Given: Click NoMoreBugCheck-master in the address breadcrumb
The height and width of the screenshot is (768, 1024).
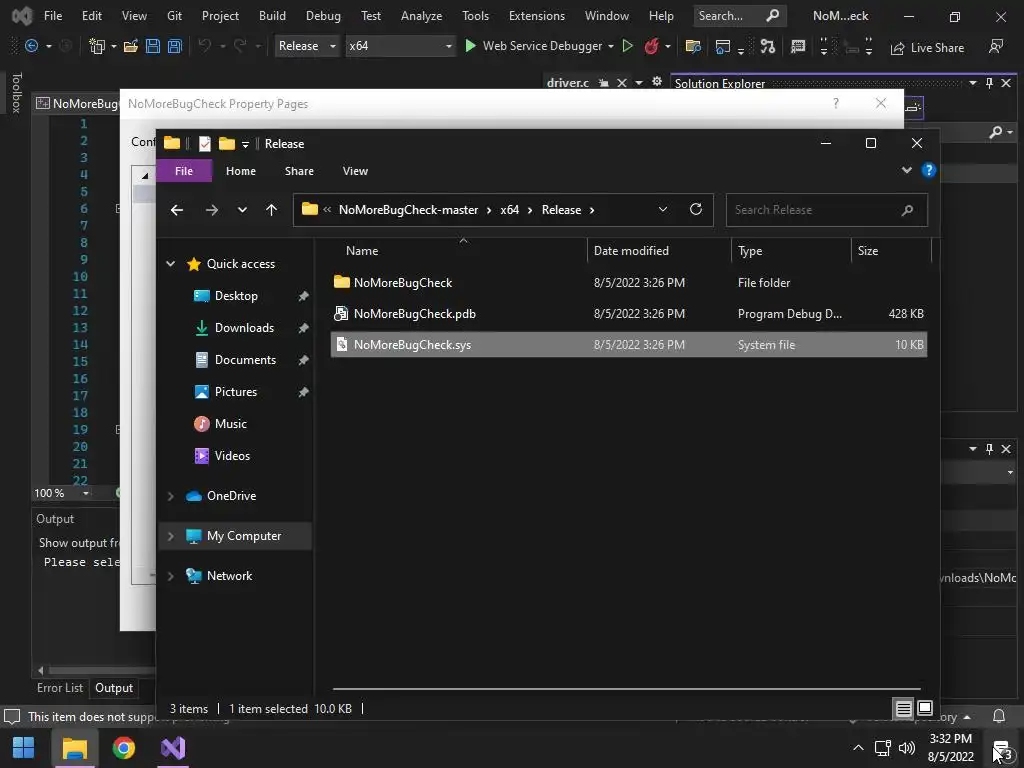Looking at the screenshot, I should coord(408,210).
